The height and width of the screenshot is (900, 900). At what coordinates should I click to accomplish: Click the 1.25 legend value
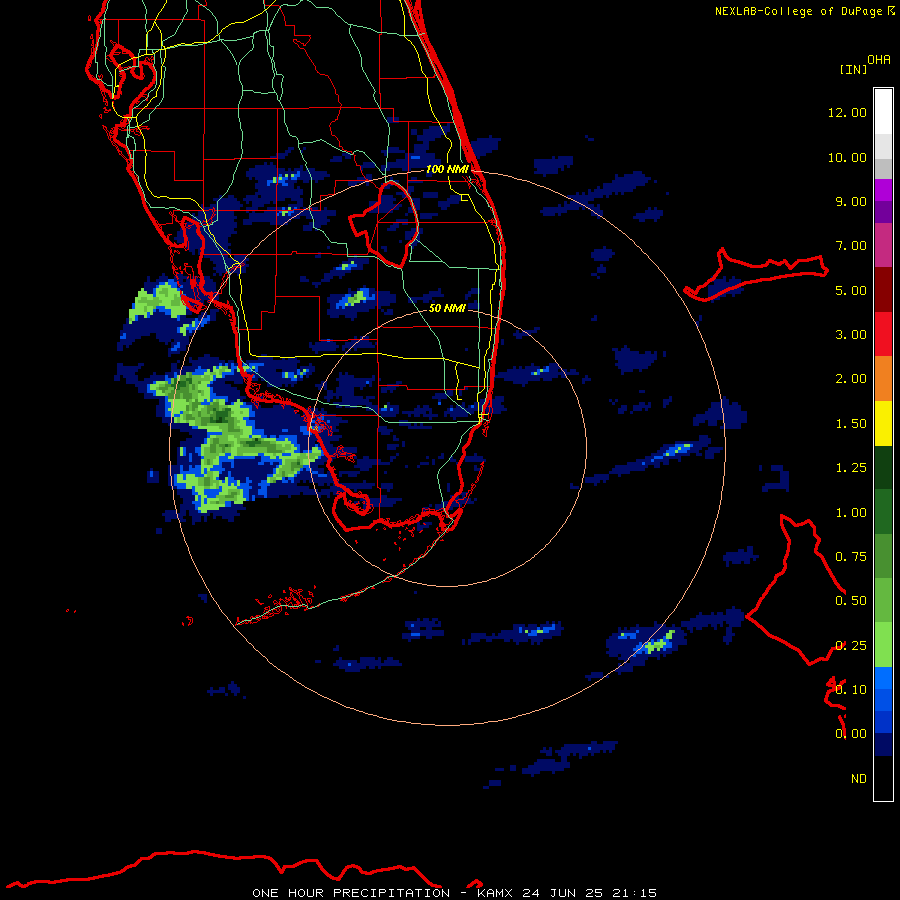[x=851, y=468]
